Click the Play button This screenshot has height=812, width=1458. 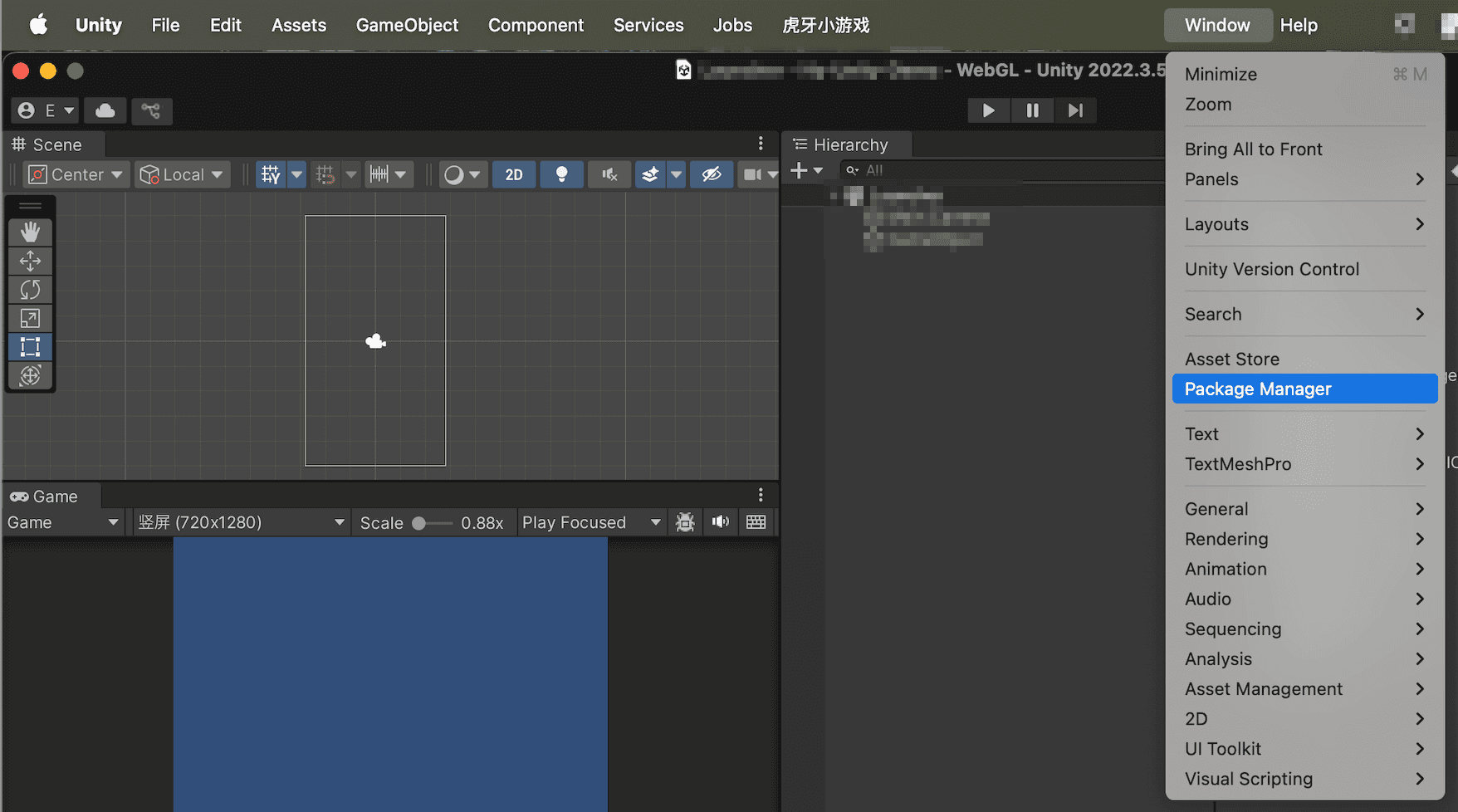[x=988, y=110]
